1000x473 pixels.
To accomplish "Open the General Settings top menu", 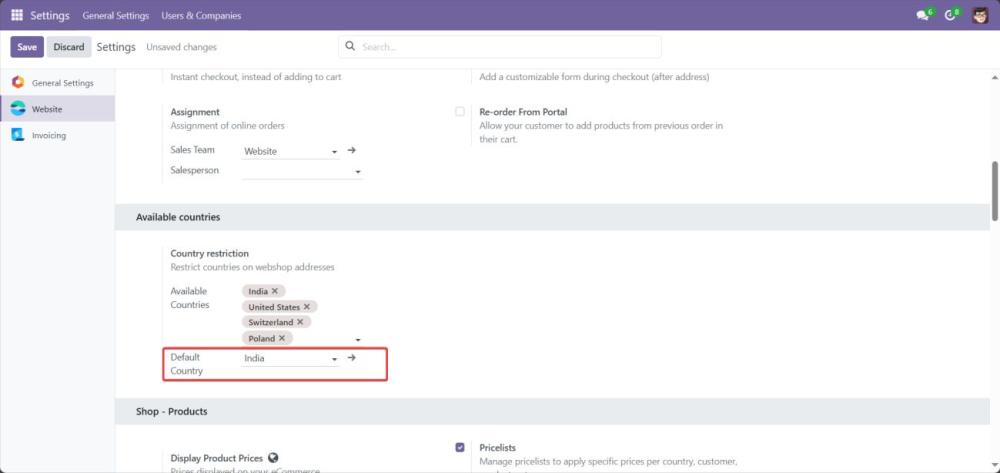I will pyautogui.click(x=115, y=15).
